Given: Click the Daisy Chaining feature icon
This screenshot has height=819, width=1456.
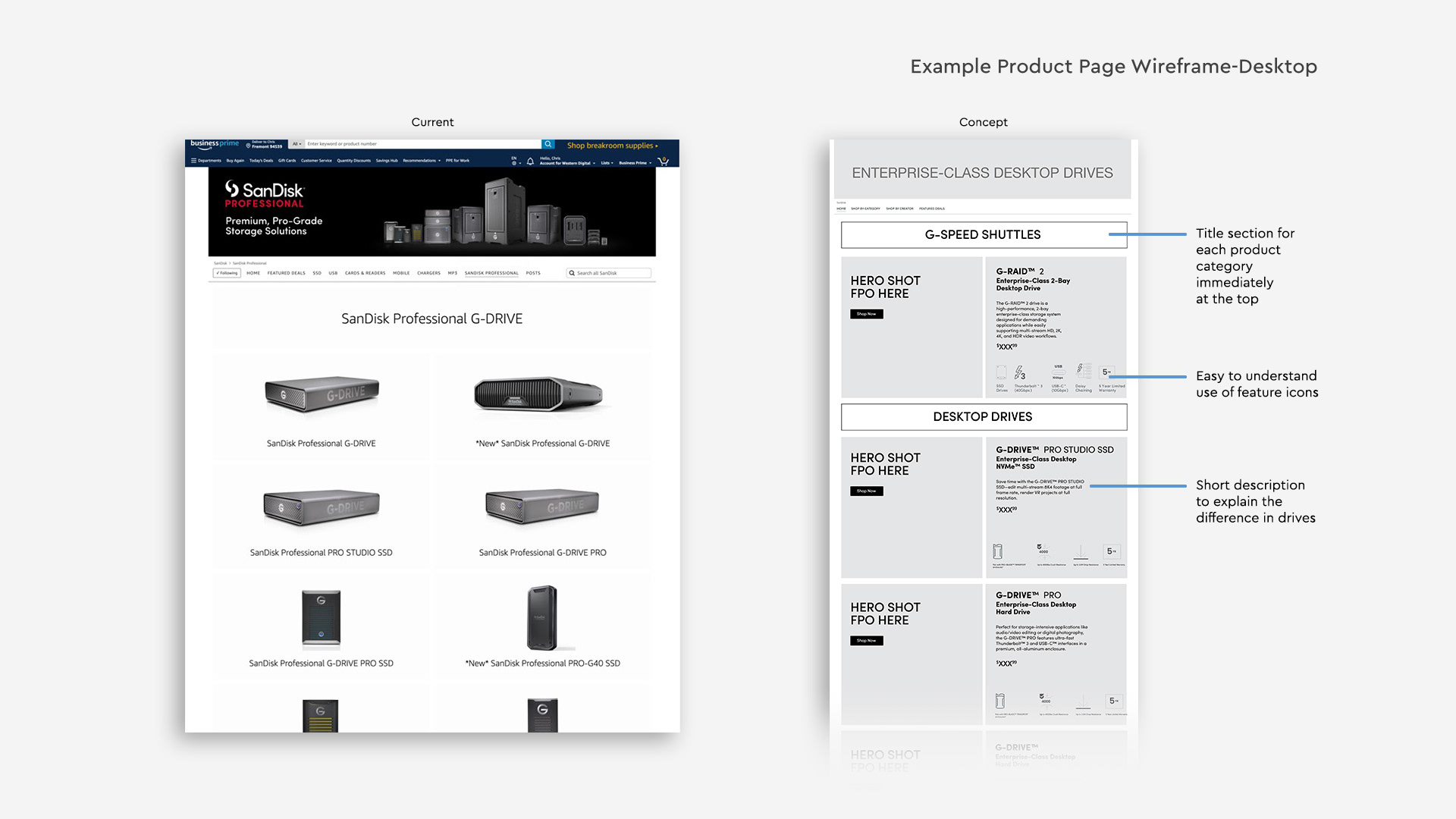Looking at the screenshot, I should click(1084, 371).
